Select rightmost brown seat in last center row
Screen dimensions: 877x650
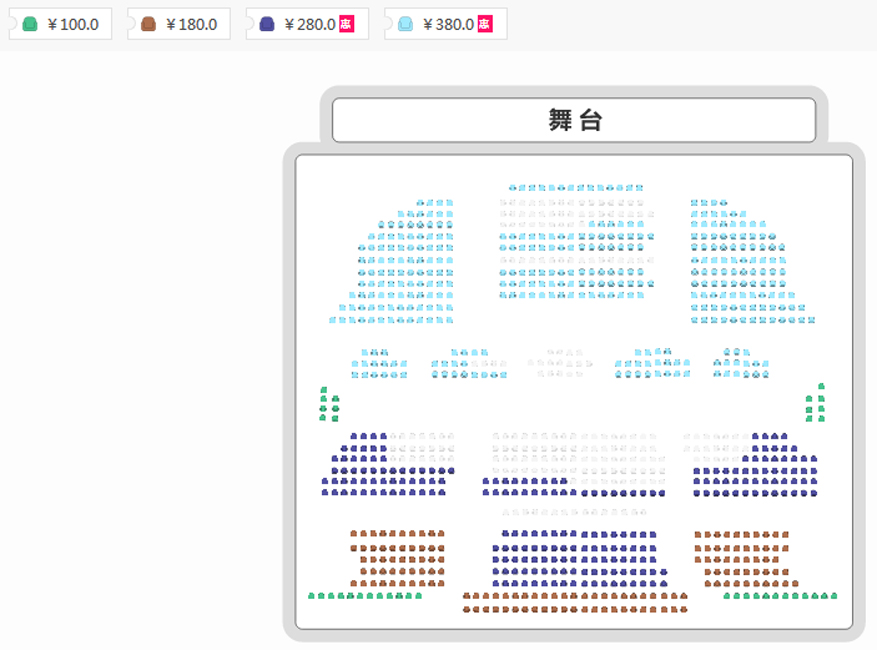[x=683, y=610]
